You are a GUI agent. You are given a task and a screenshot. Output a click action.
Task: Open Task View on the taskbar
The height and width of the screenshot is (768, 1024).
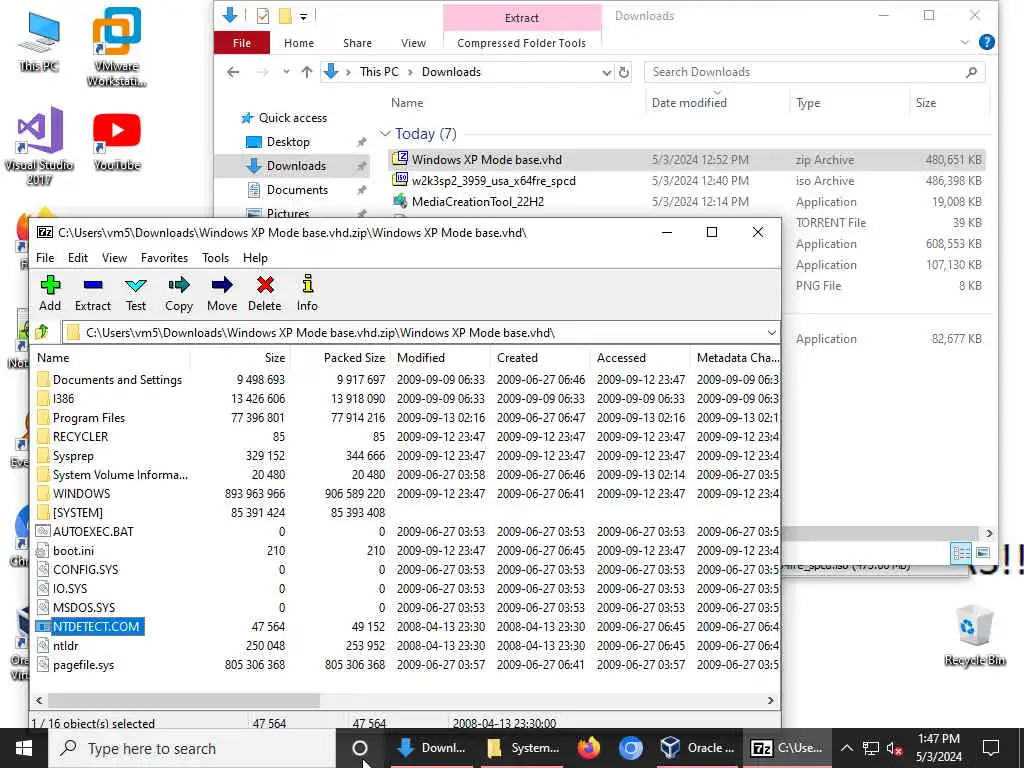pos(360,748)
